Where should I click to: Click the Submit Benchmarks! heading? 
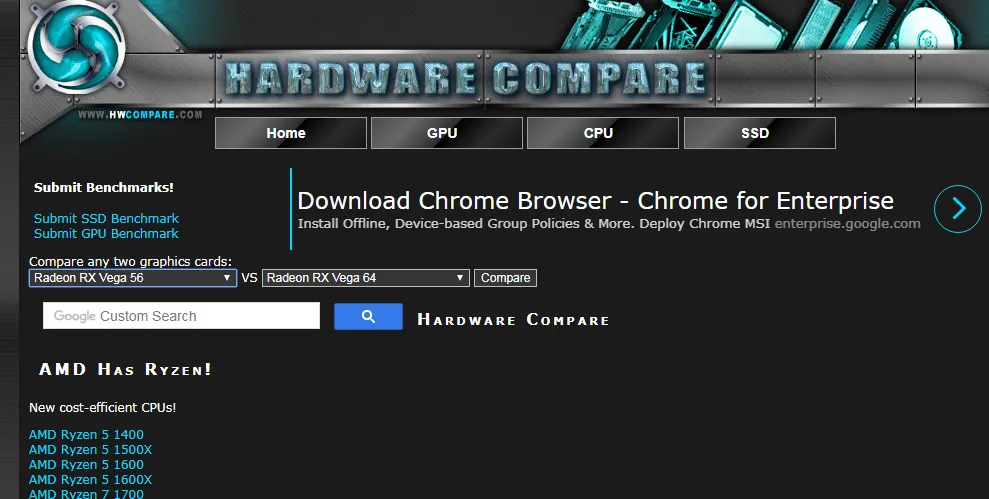coord(103,187)
